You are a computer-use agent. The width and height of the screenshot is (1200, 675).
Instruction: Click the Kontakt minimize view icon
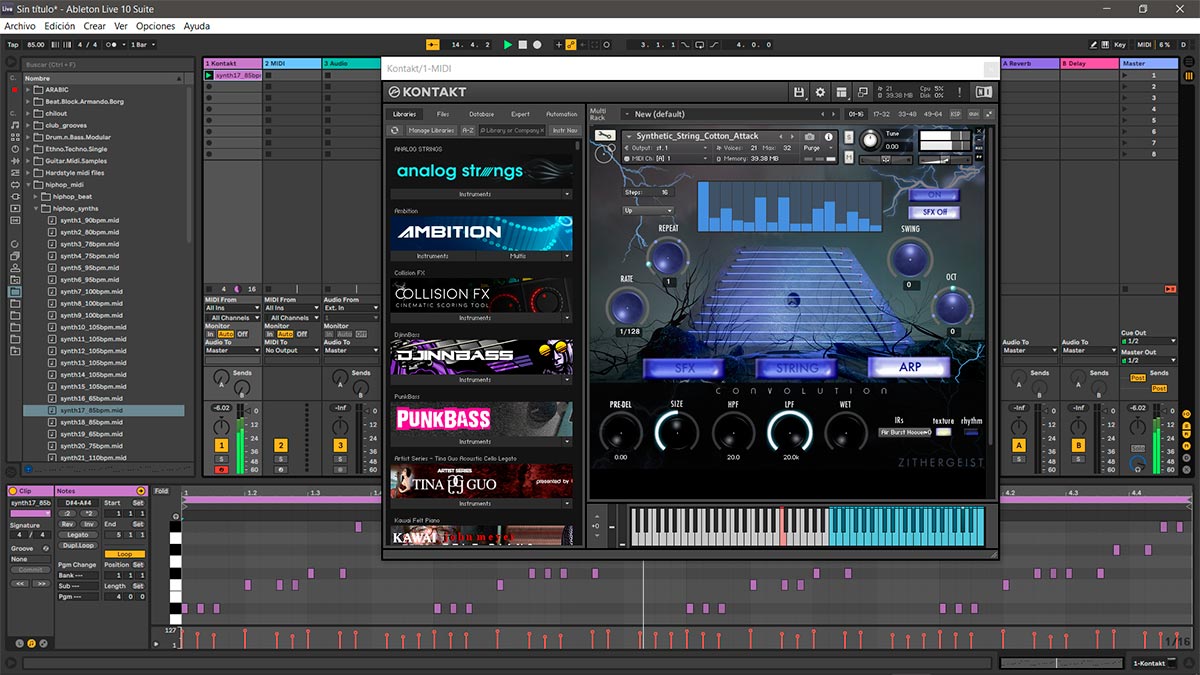point(862,92)
